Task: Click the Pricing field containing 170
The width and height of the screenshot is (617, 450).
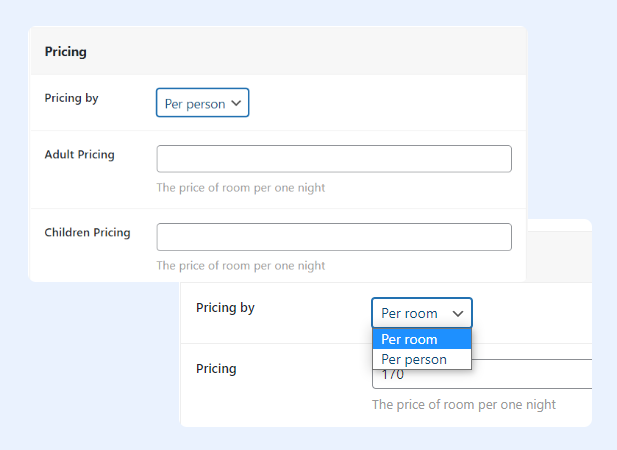Action: pyautogui.click(x=482, y=374)
